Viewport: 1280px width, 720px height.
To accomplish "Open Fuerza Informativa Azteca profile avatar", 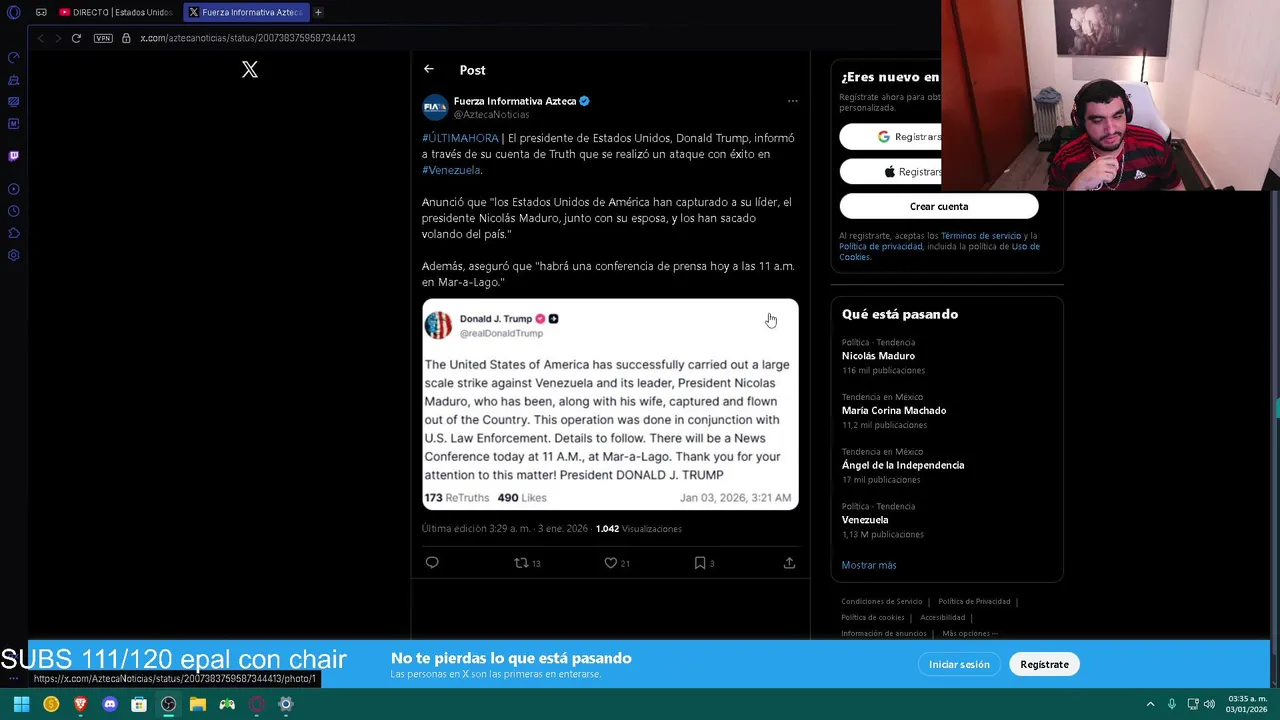I will [435, 107].
